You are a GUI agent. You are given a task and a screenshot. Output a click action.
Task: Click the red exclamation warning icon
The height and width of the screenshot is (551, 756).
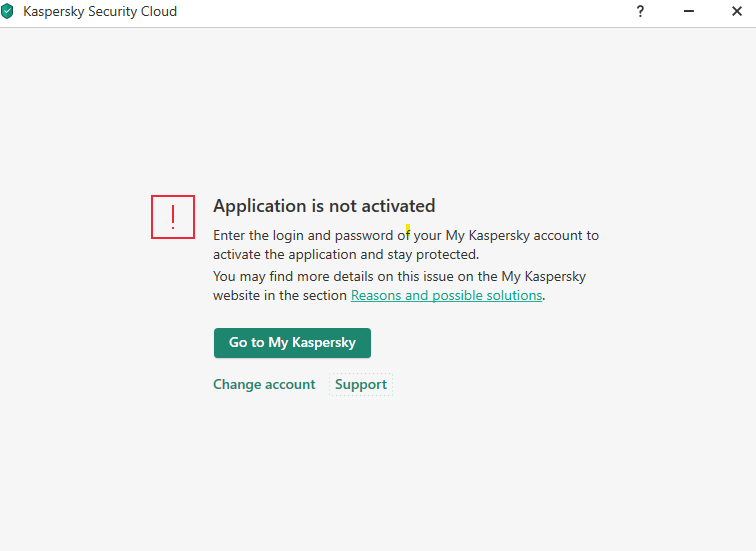(173, 216)
